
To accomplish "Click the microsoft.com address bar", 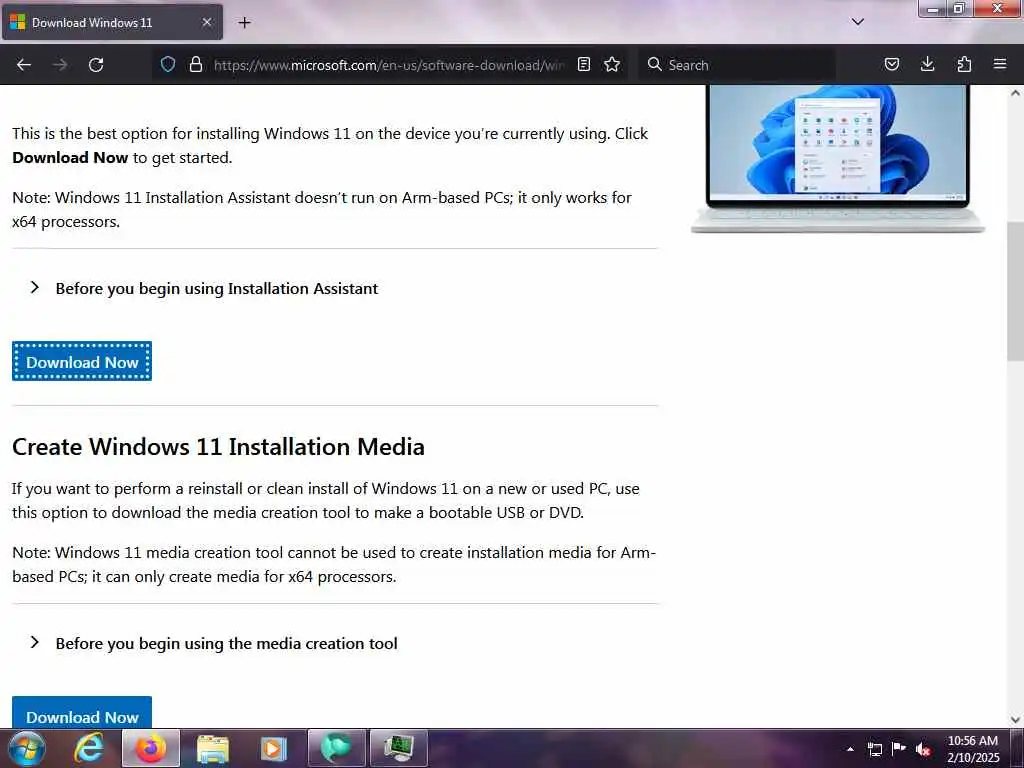I will pos(389,65).
